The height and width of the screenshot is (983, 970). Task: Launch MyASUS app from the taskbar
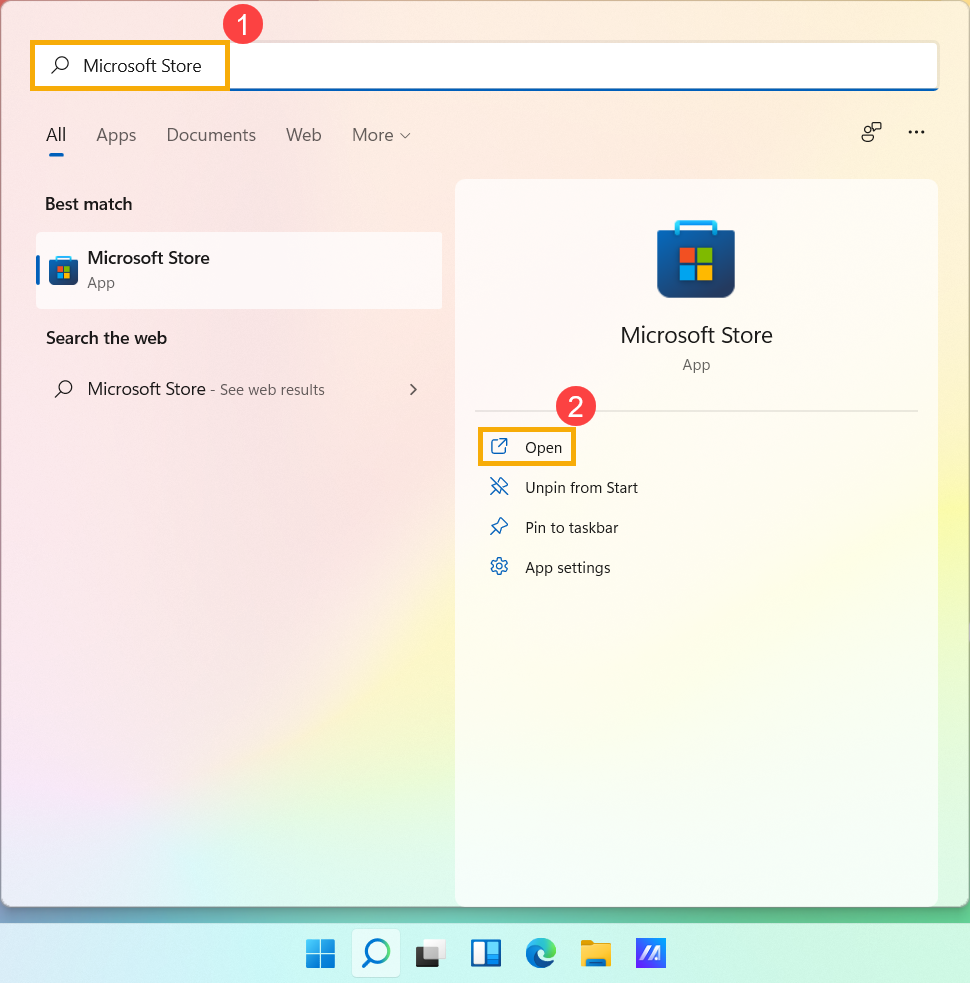[651, 954]
